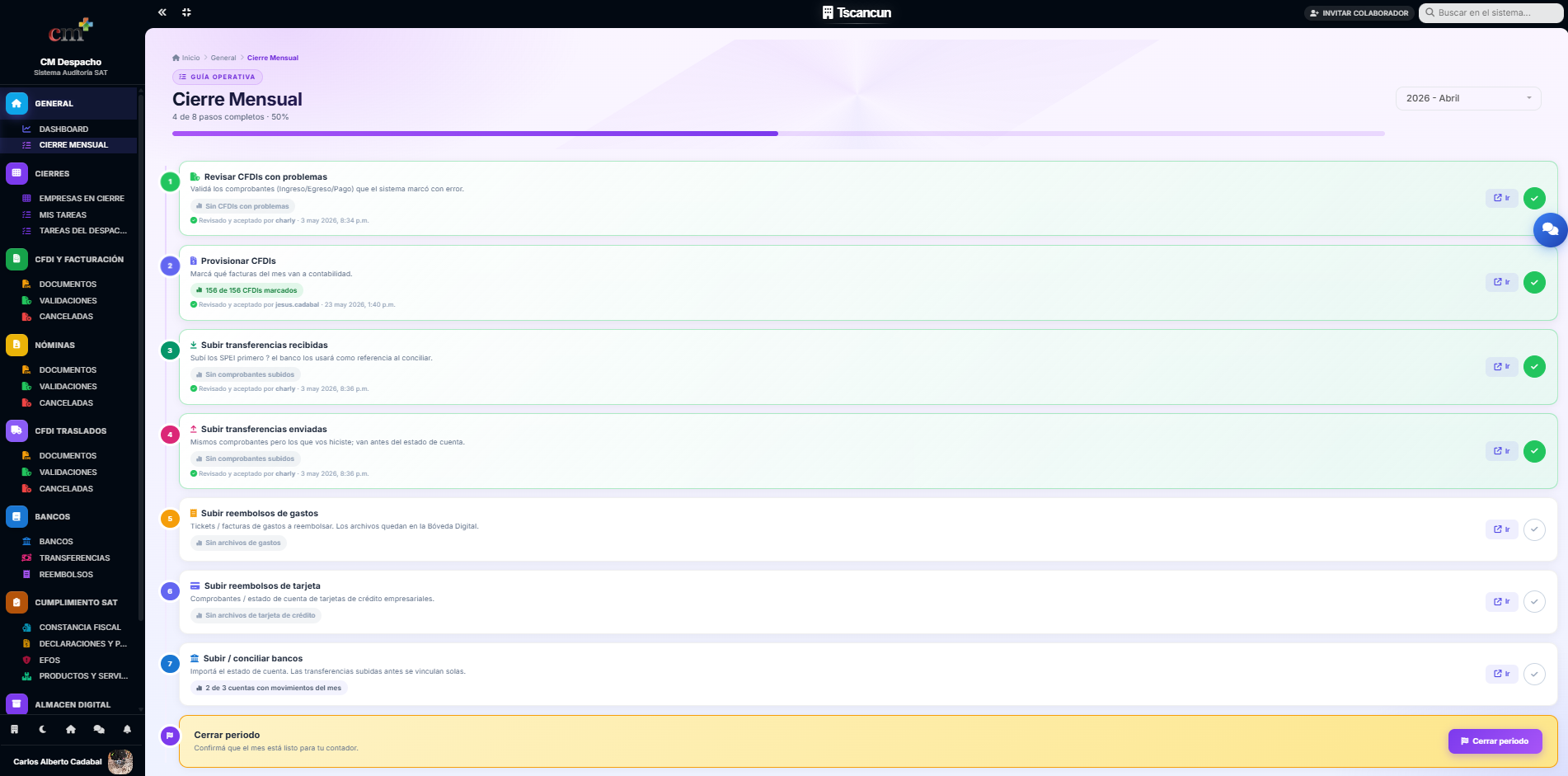
Task: Open EFOS in the sidebar
Action: (x=69, y=660)
